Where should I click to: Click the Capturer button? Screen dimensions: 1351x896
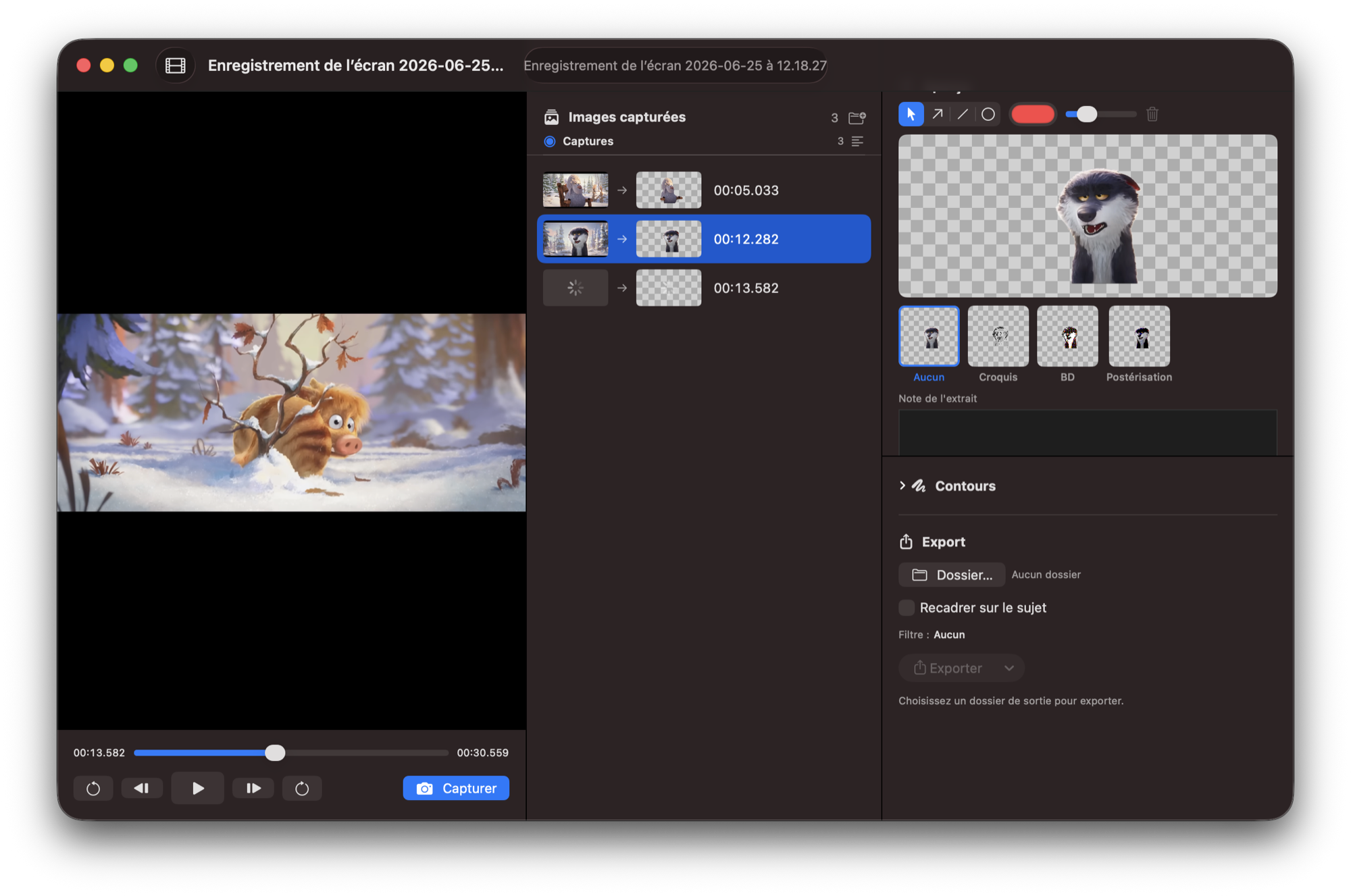point(456,788)
